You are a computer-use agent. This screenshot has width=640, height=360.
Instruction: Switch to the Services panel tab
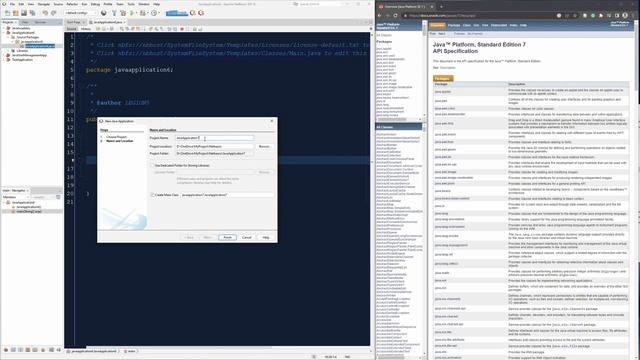(x=40, y=22)
